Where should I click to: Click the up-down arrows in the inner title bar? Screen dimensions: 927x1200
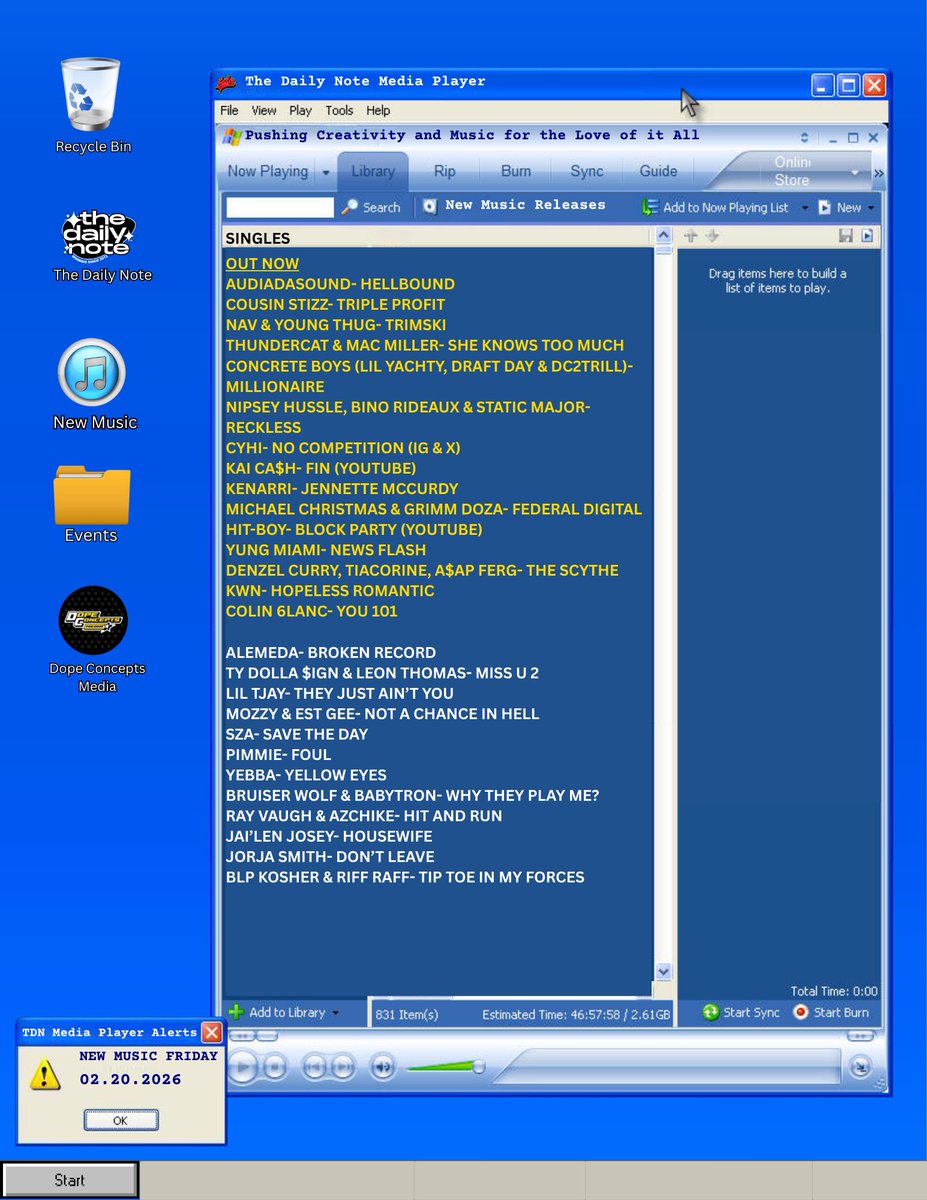tap(804, 137)
